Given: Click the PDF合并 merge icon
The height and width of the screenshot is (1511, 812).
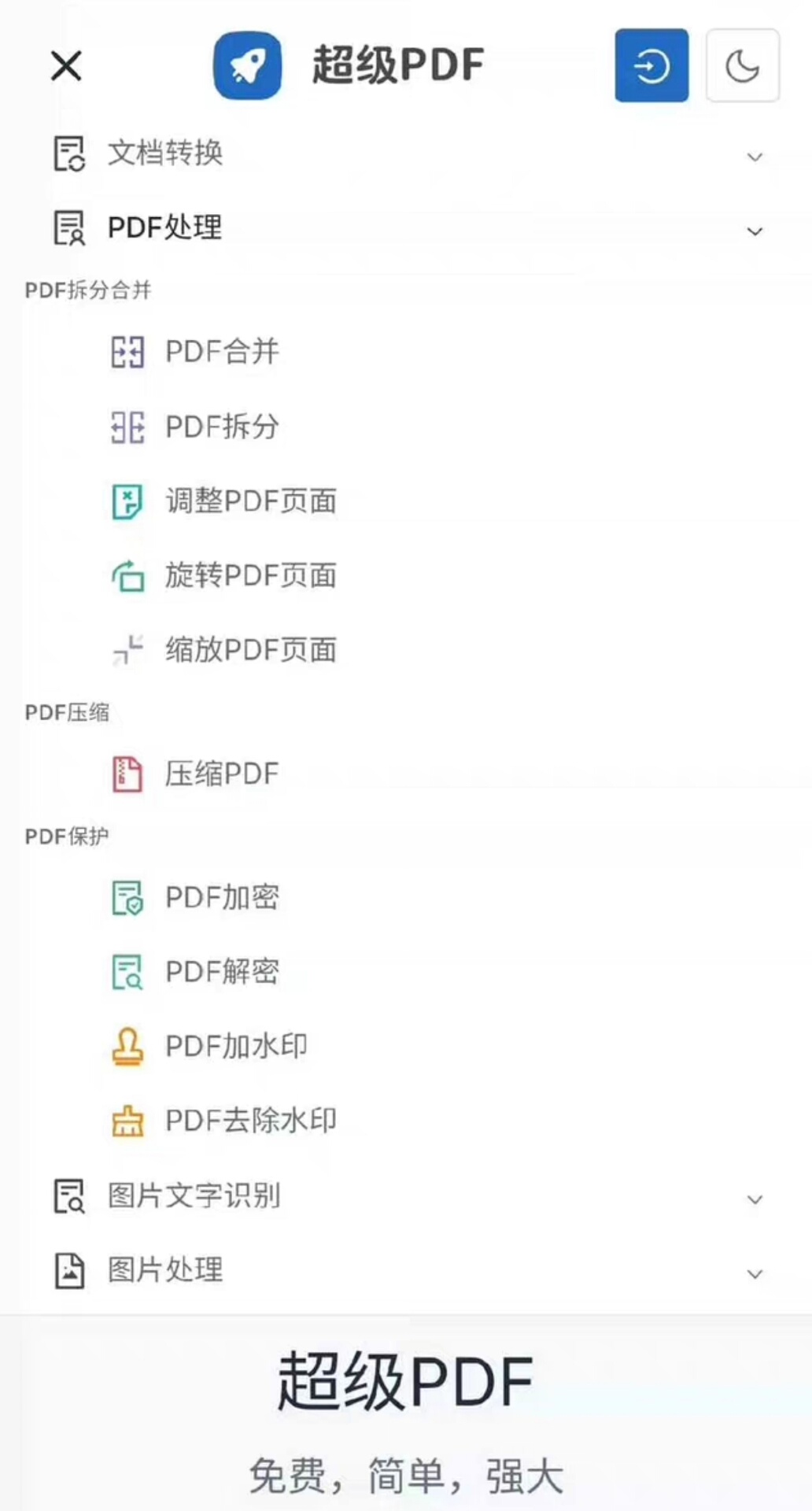Looking at the screenshot, I should (127, 352).
